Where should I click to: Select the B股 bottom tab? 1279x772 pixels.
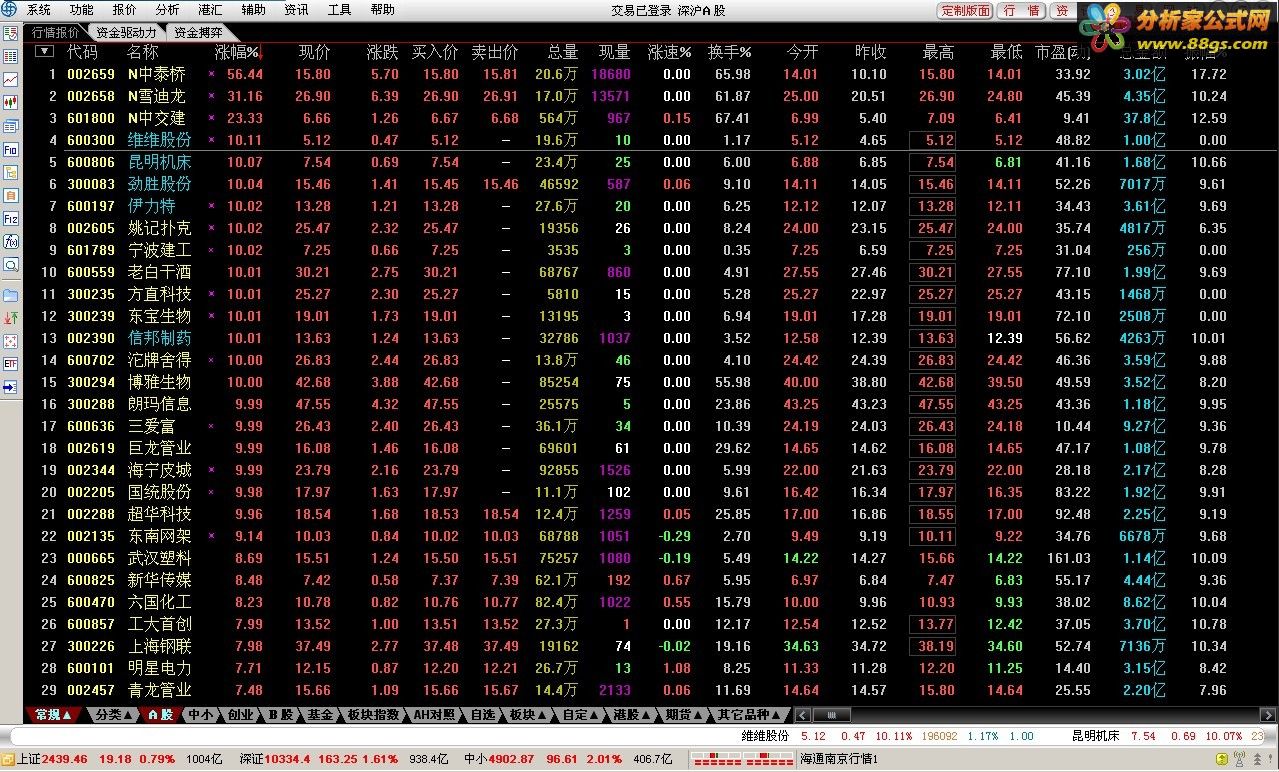click(281, 715)
